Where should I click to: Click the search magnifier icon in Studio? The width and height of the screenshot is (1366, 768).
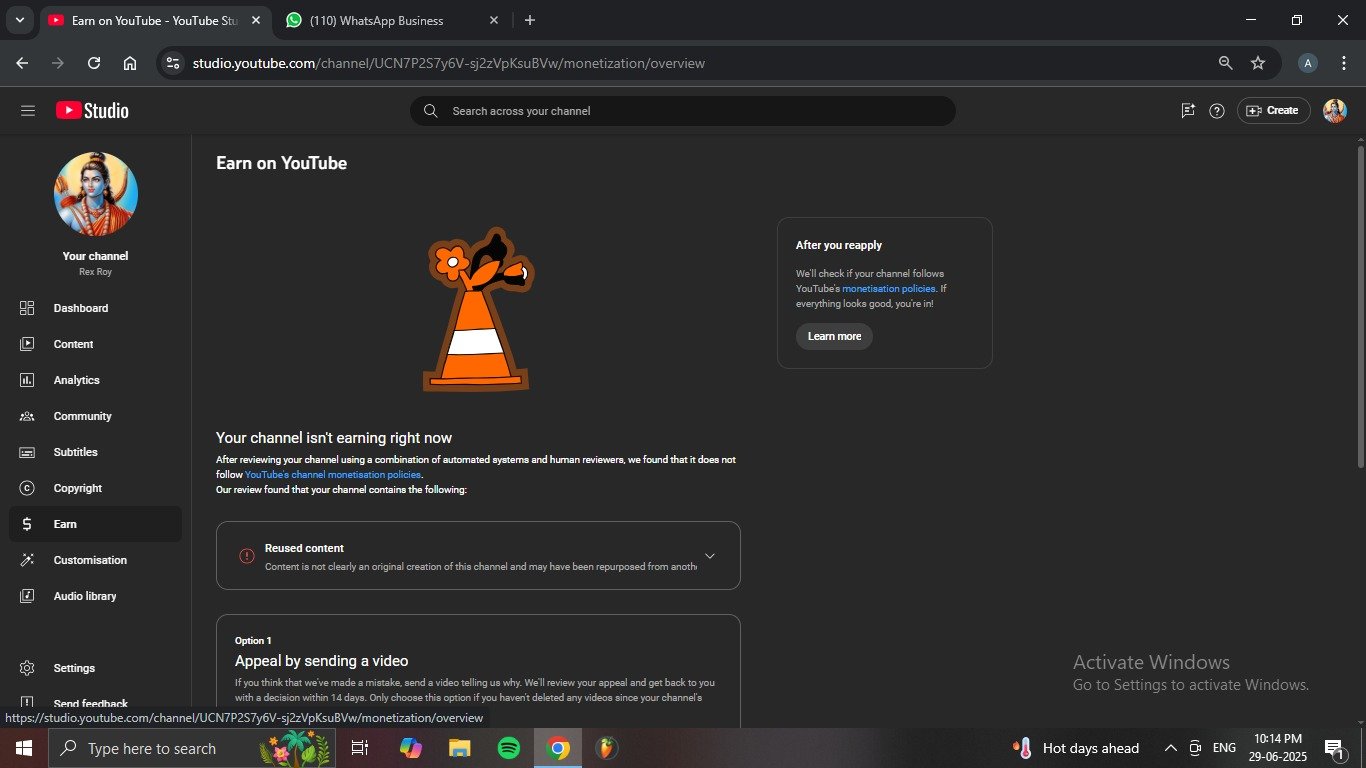pos(430,111)
